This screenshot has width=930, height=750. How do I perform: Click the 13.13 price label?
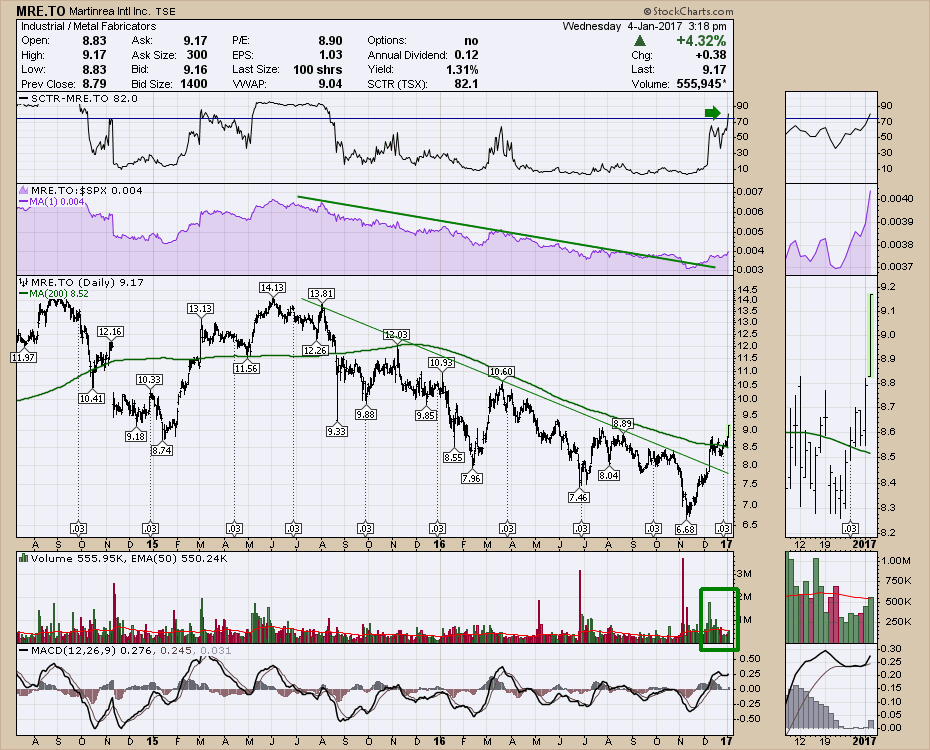[200, 308]
